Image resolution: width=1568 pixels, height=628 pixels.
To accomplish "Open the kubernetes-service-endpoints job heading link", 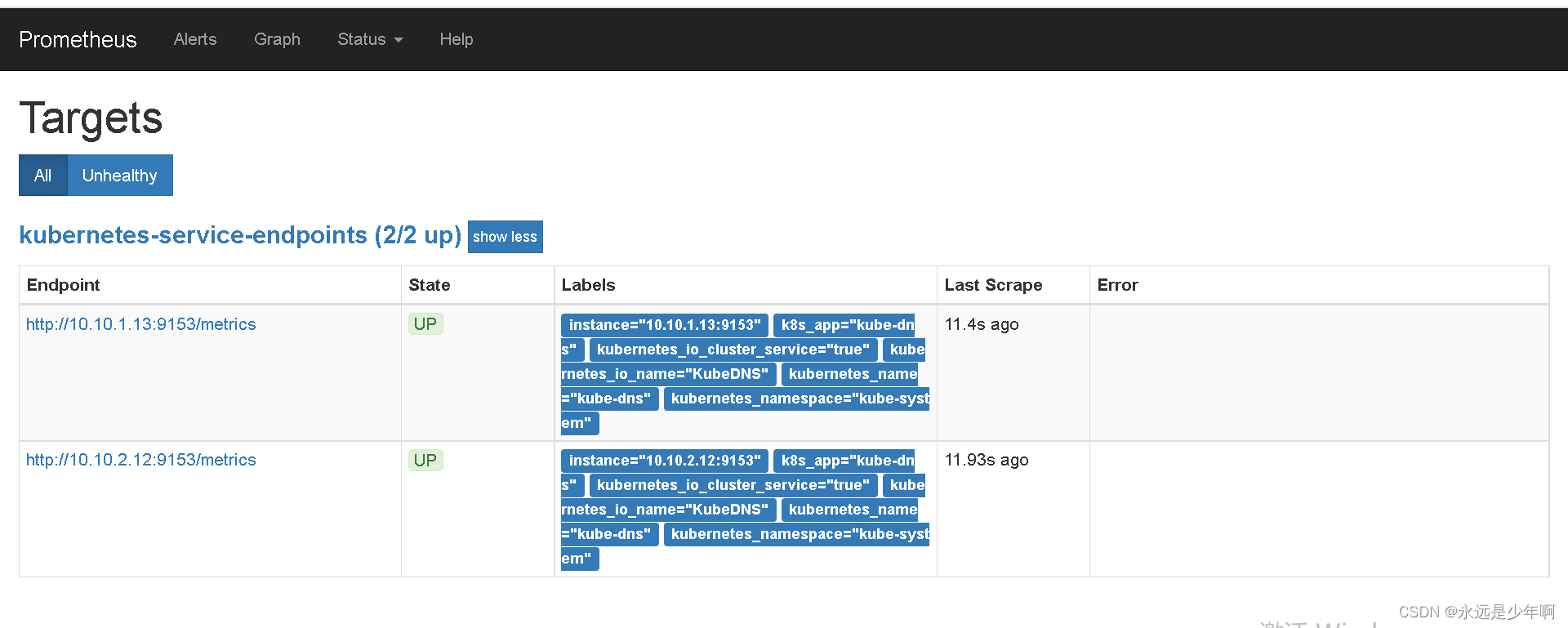I will point(240,235).
